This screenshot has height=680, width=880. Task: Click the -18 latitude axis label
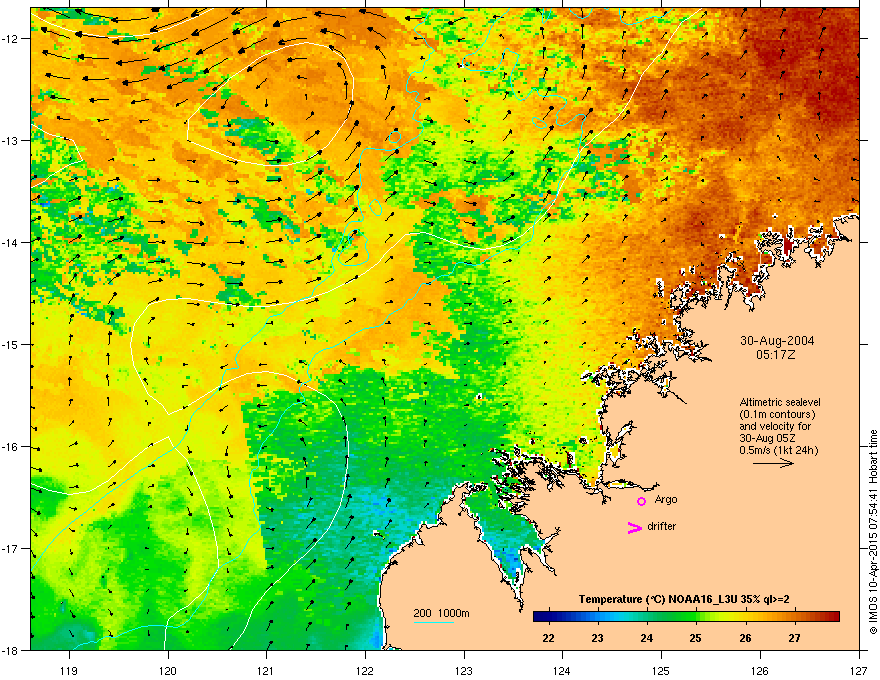click(x=10, y=651)
